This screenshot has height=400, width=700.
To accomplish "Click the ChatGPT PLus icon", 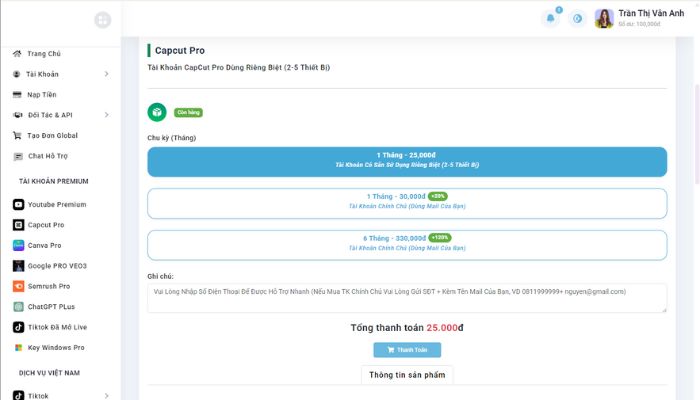I will (18, 307).
